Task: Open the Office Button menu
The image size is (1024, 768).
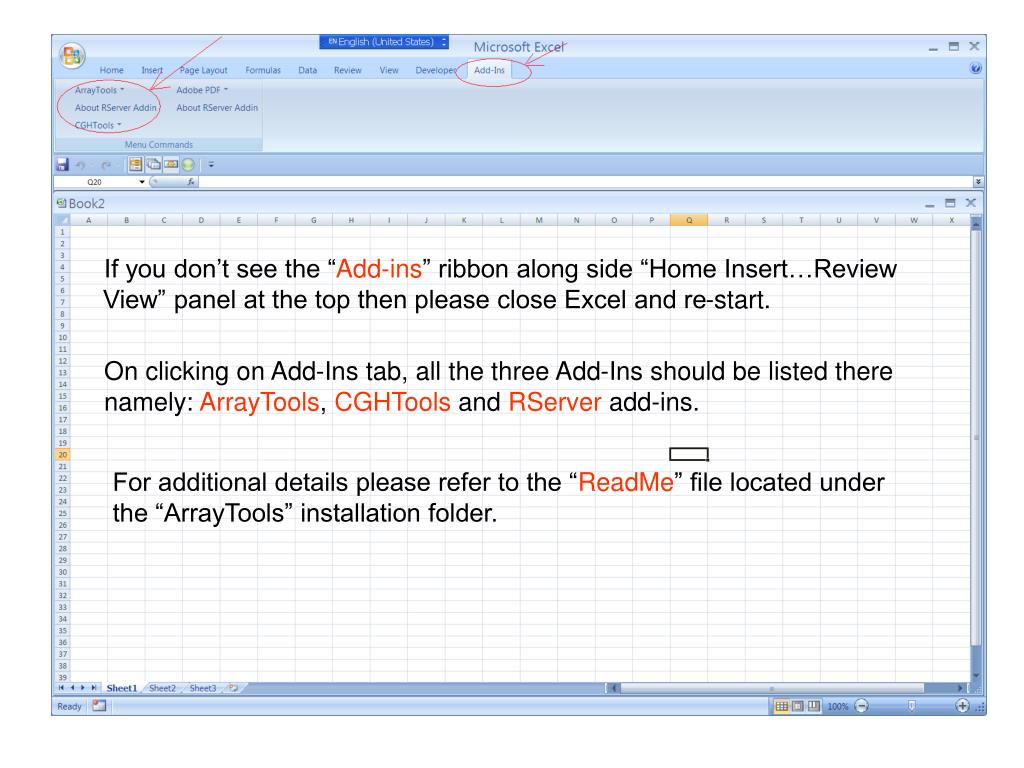Action: (x=72, y=56)
